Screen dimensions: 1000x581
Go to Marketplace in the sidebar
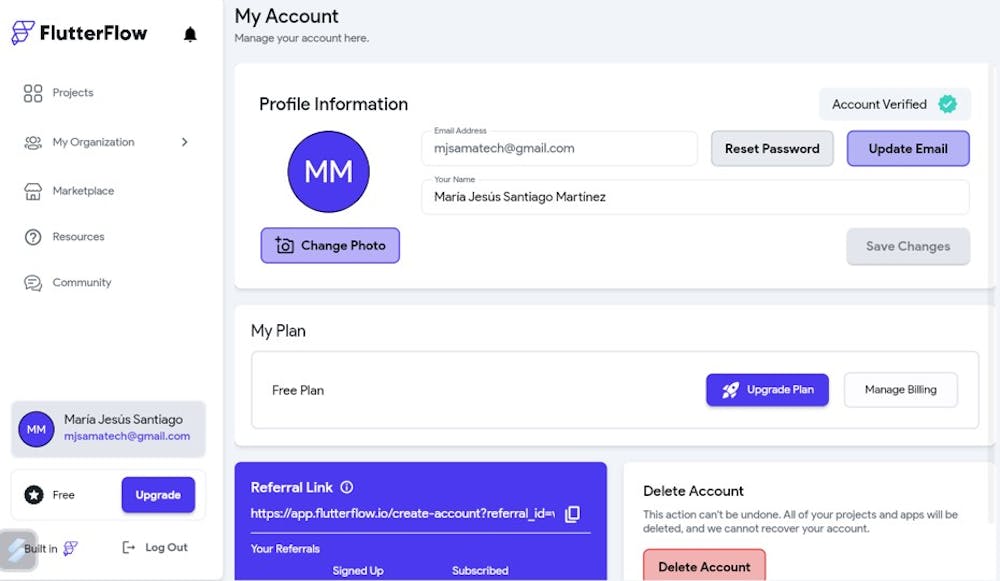pyautogui.click(x=82, y=191)
